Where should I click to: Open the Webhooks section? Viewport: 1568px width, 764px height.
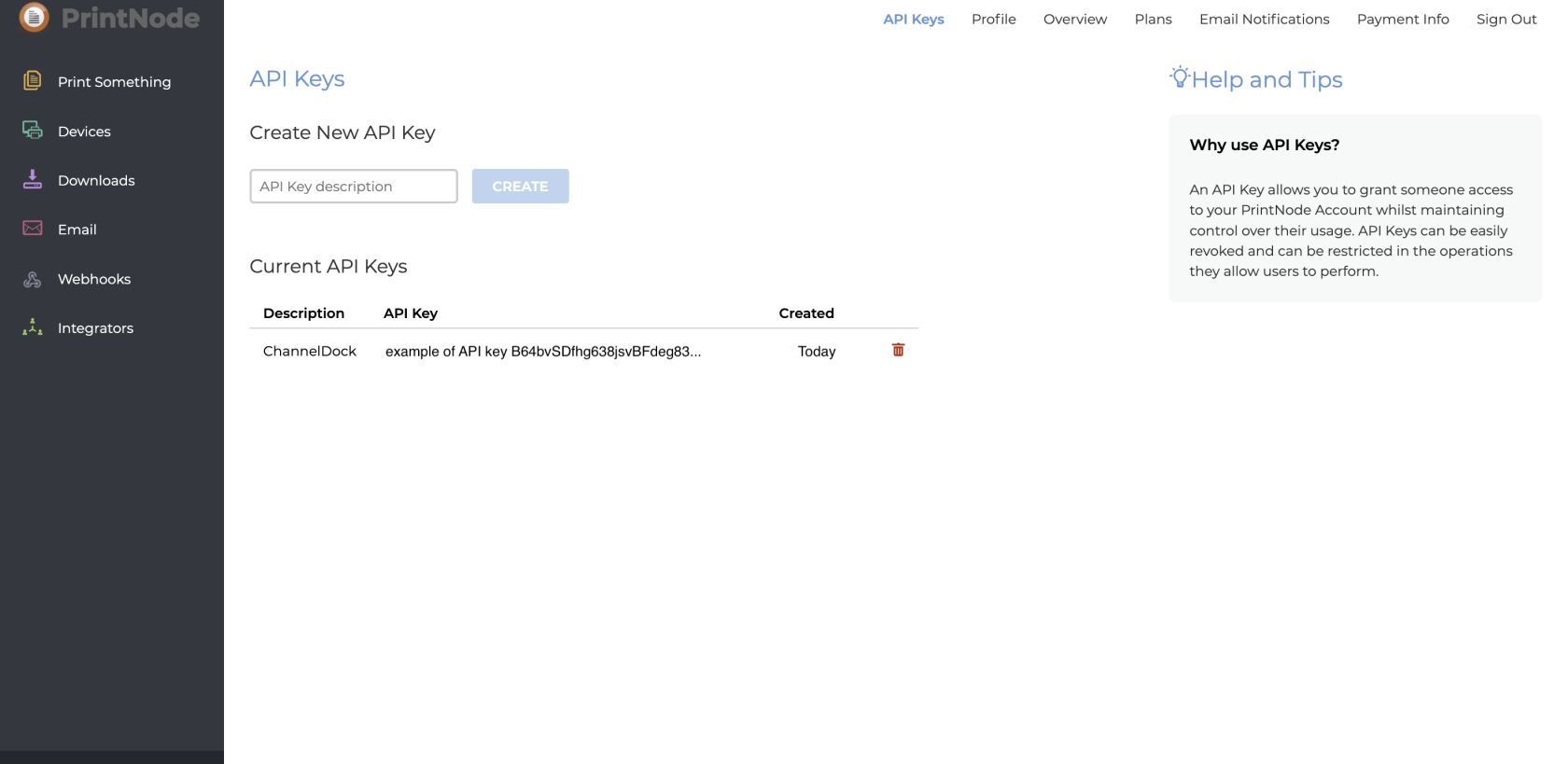coord(94,279)
